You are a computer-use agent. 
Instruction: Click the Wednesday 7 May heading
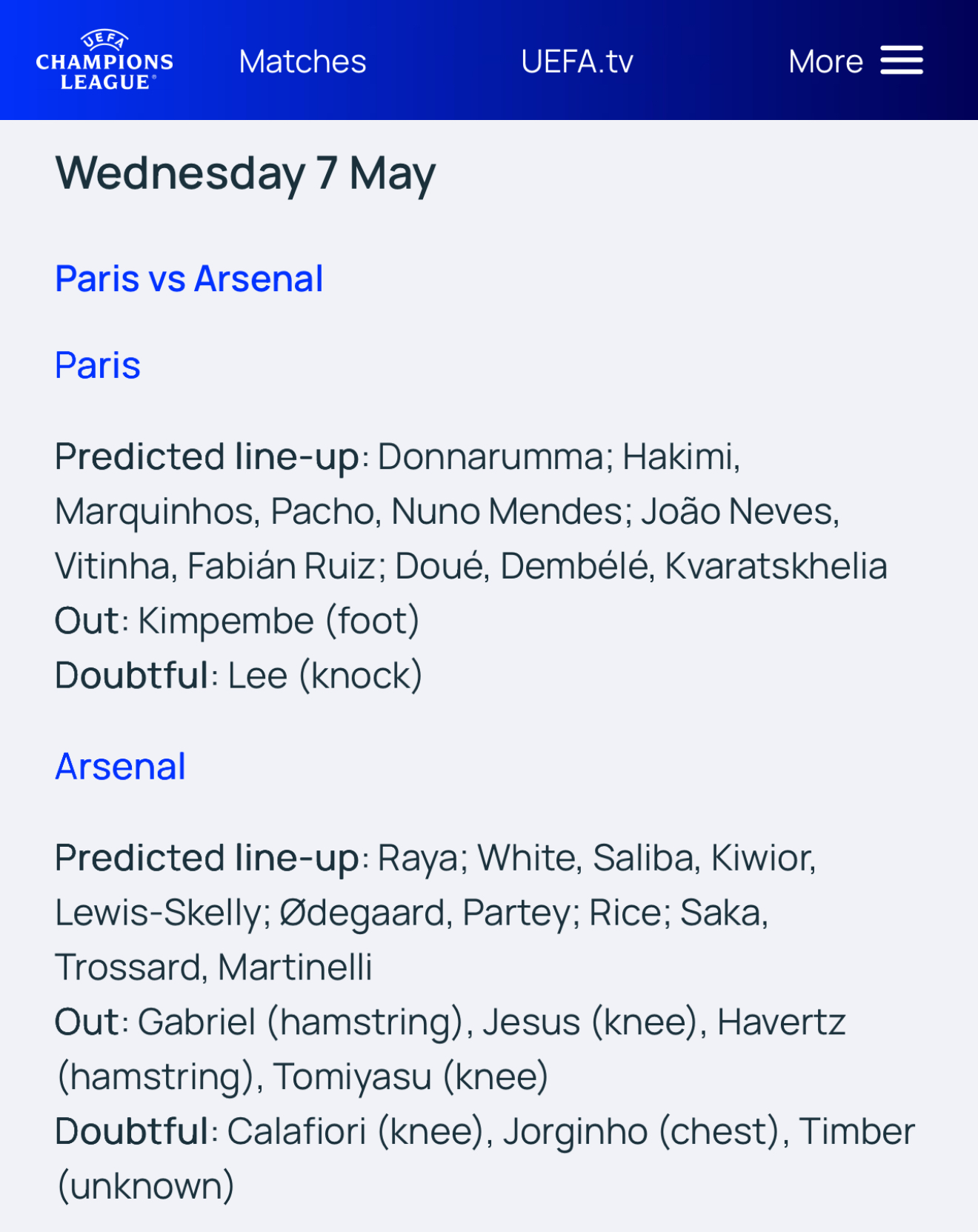(x=245, y=174)
